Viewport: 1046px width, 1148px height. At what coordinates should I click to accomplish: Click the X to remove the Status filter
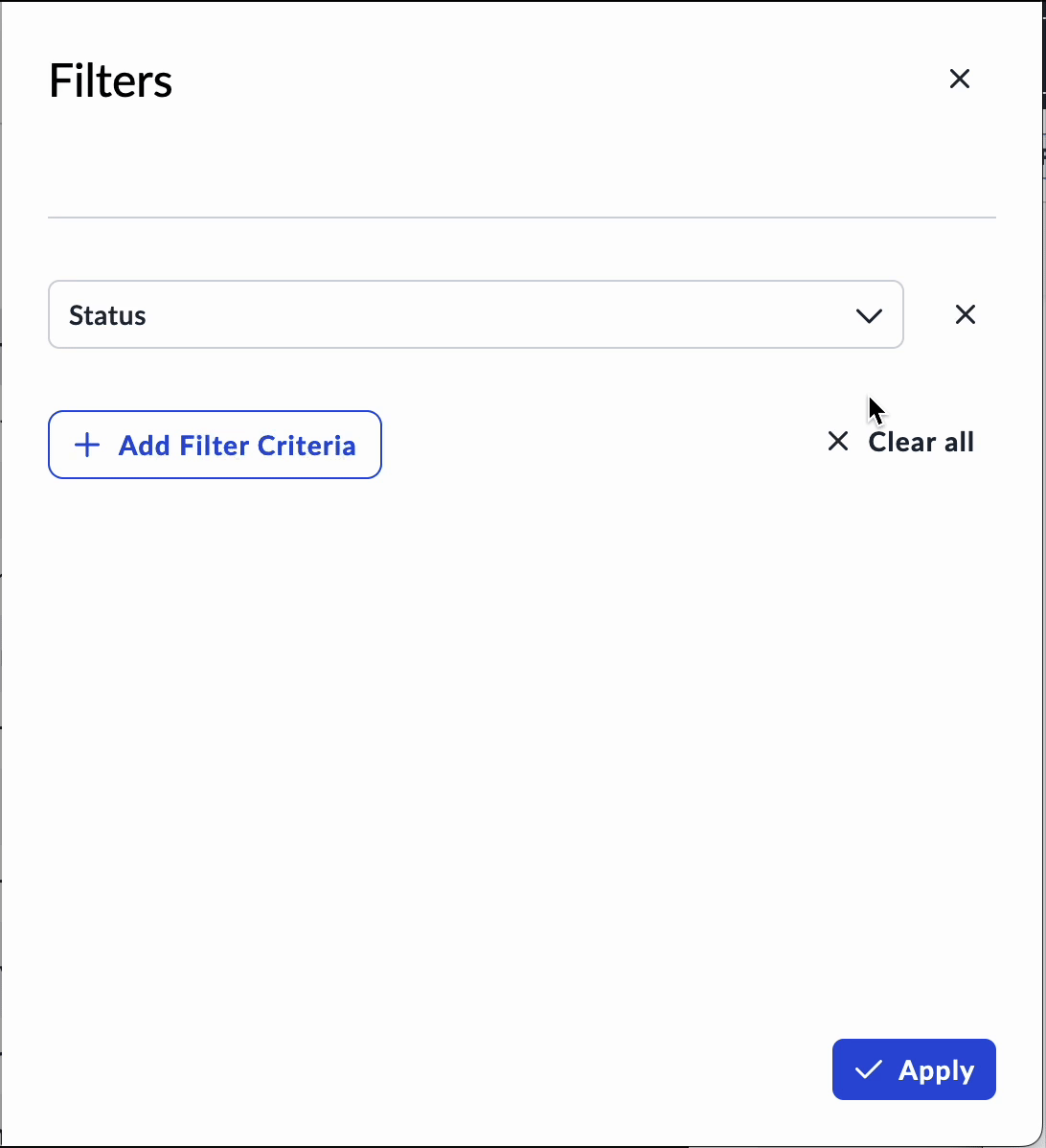(966, 314)
